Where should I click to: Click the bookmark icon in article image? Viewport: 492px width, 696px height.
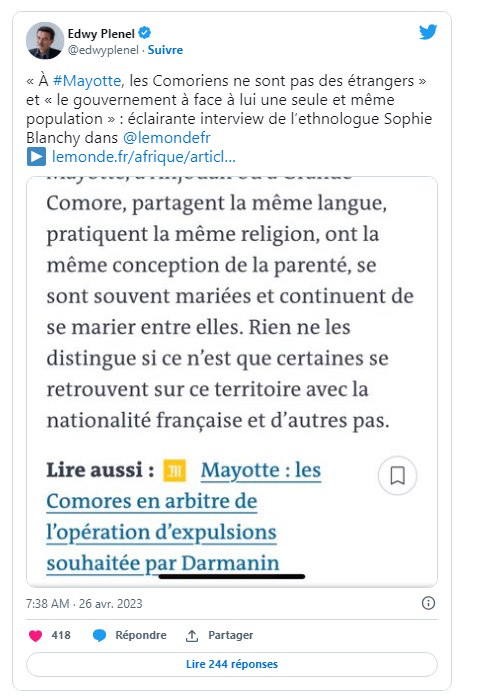(x=397, y=475)
